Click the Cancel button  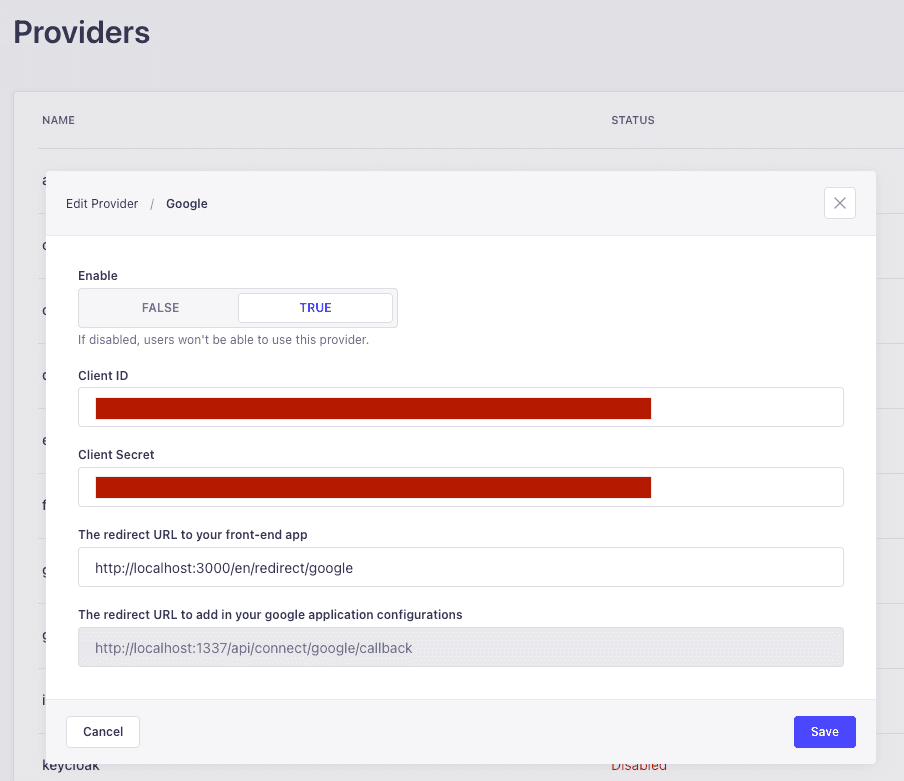[x=102, y=731]
